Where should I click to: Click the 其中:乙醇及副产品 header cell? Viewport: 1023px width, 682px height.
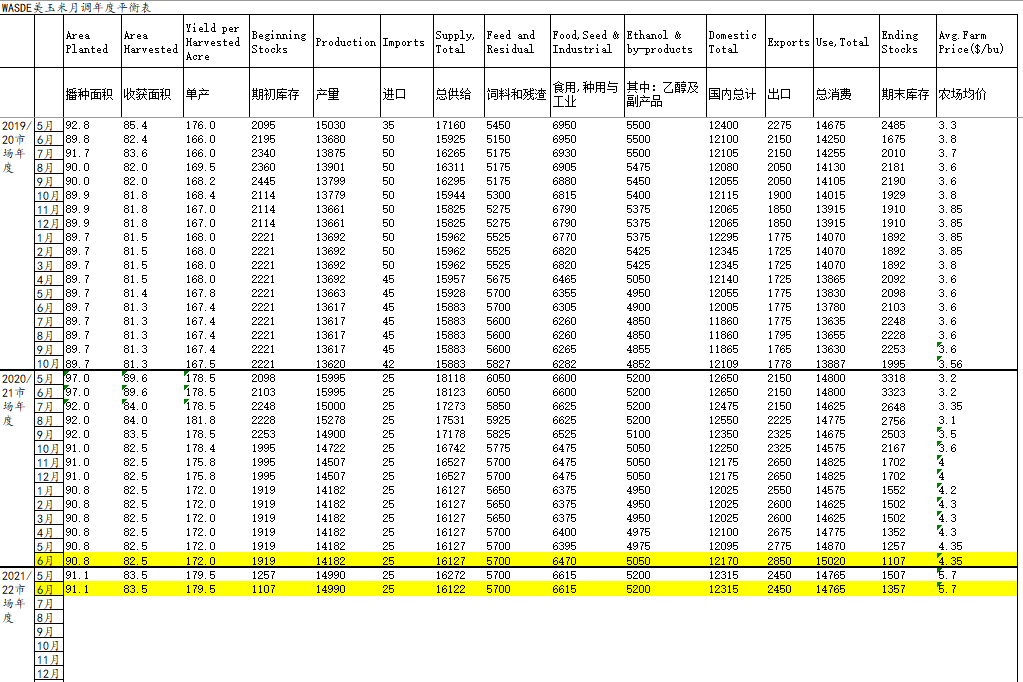[x=663, y=94]
